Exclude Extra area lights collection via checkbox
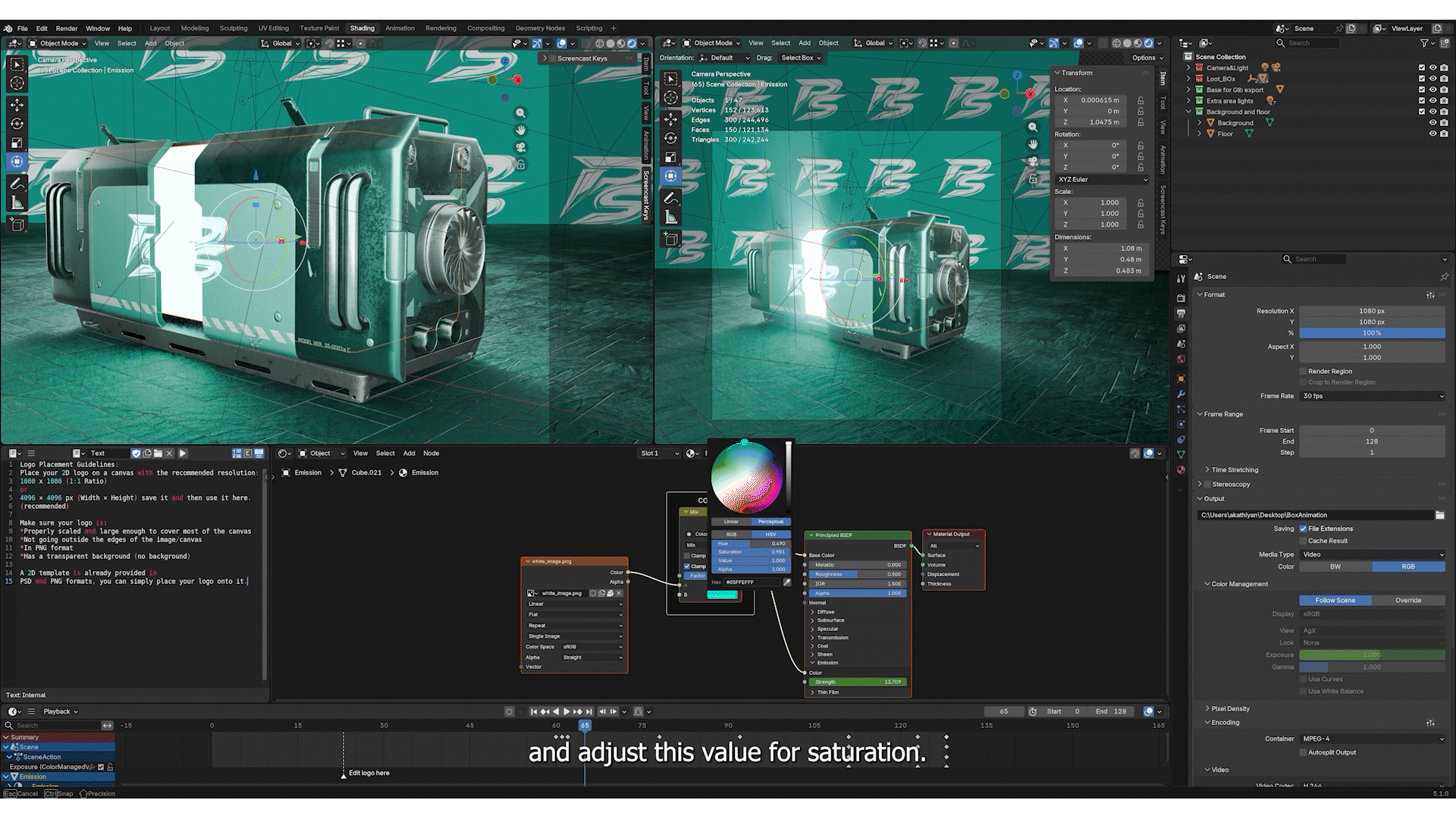The height and width of the screenshot is (819, 1456). coord(1422,101)
